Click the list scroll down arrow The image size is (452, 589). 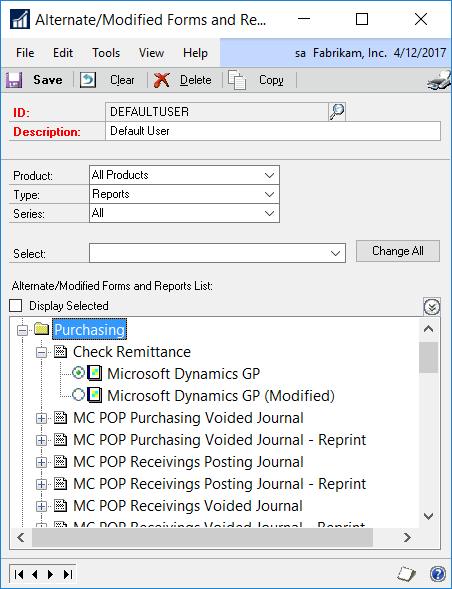point(428,517)
